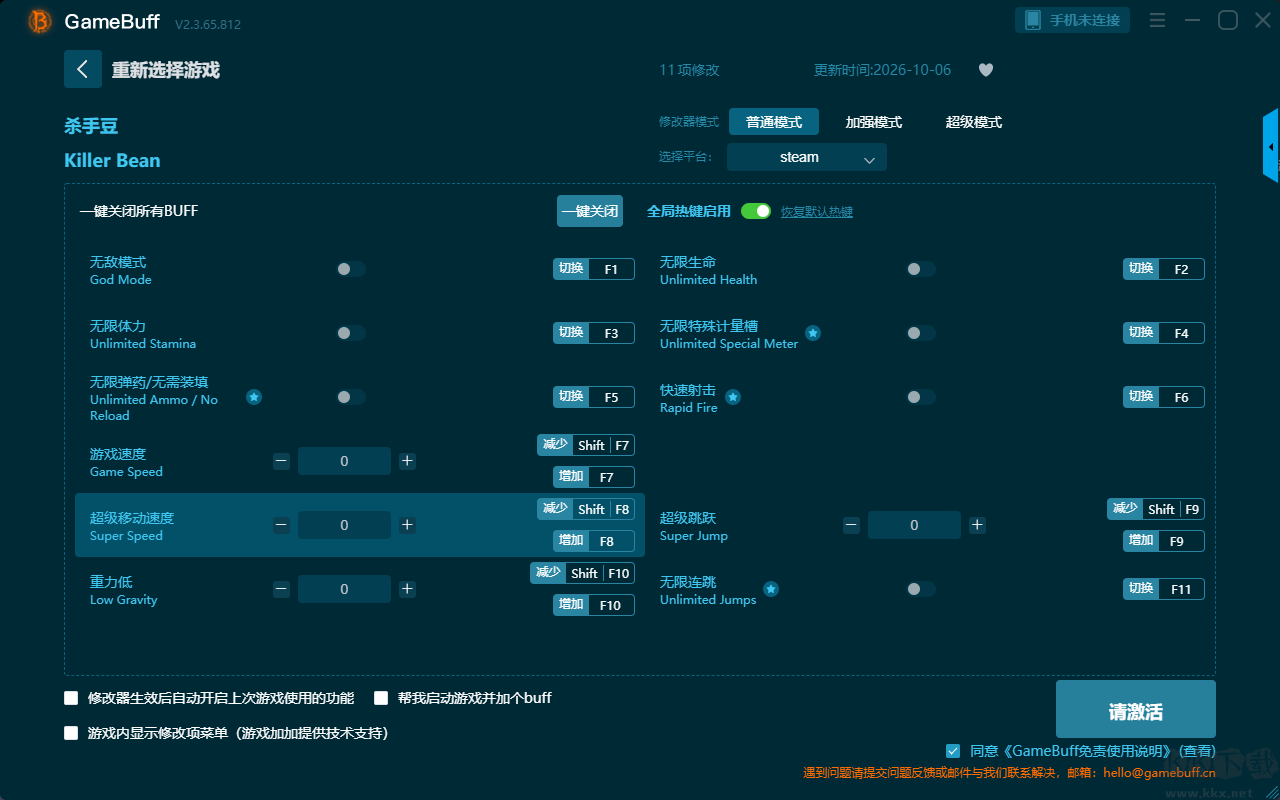Image resolution: width=1280 pixels, height=800 pixels.
Task: Open the (查看) disclaimer link
Action: pyautogui.click(x=1197, y=751)
